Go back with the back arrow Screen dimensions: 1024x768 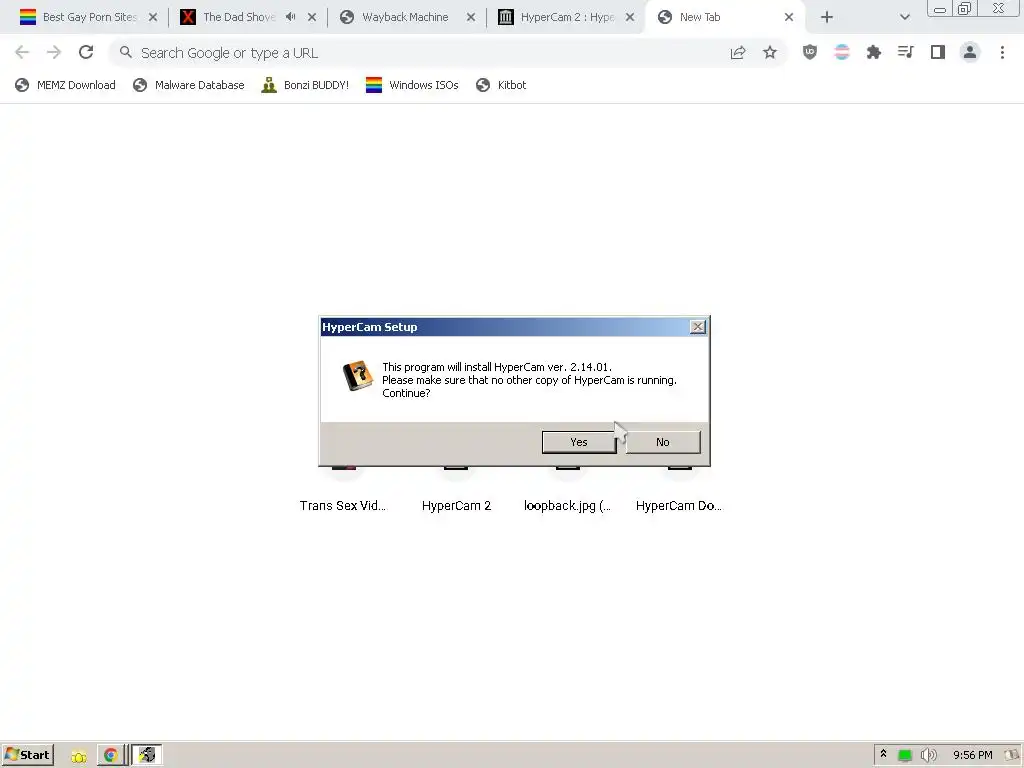coord(22,52)
